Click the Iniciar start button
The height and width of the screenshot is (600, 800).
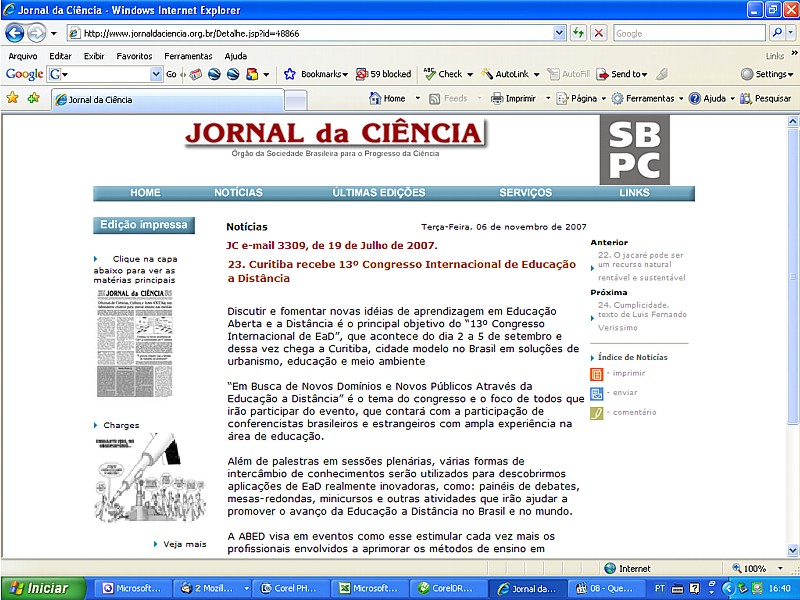tap(42, 588)
